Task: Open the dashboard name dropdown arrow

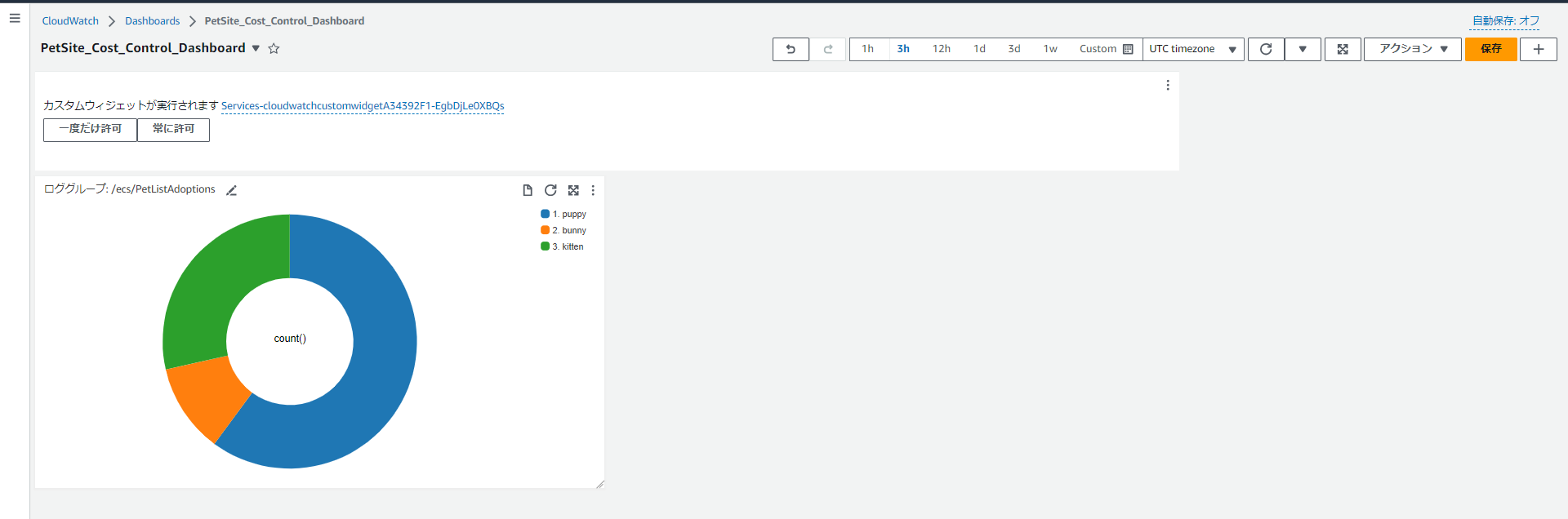Action: coord(256,48)
